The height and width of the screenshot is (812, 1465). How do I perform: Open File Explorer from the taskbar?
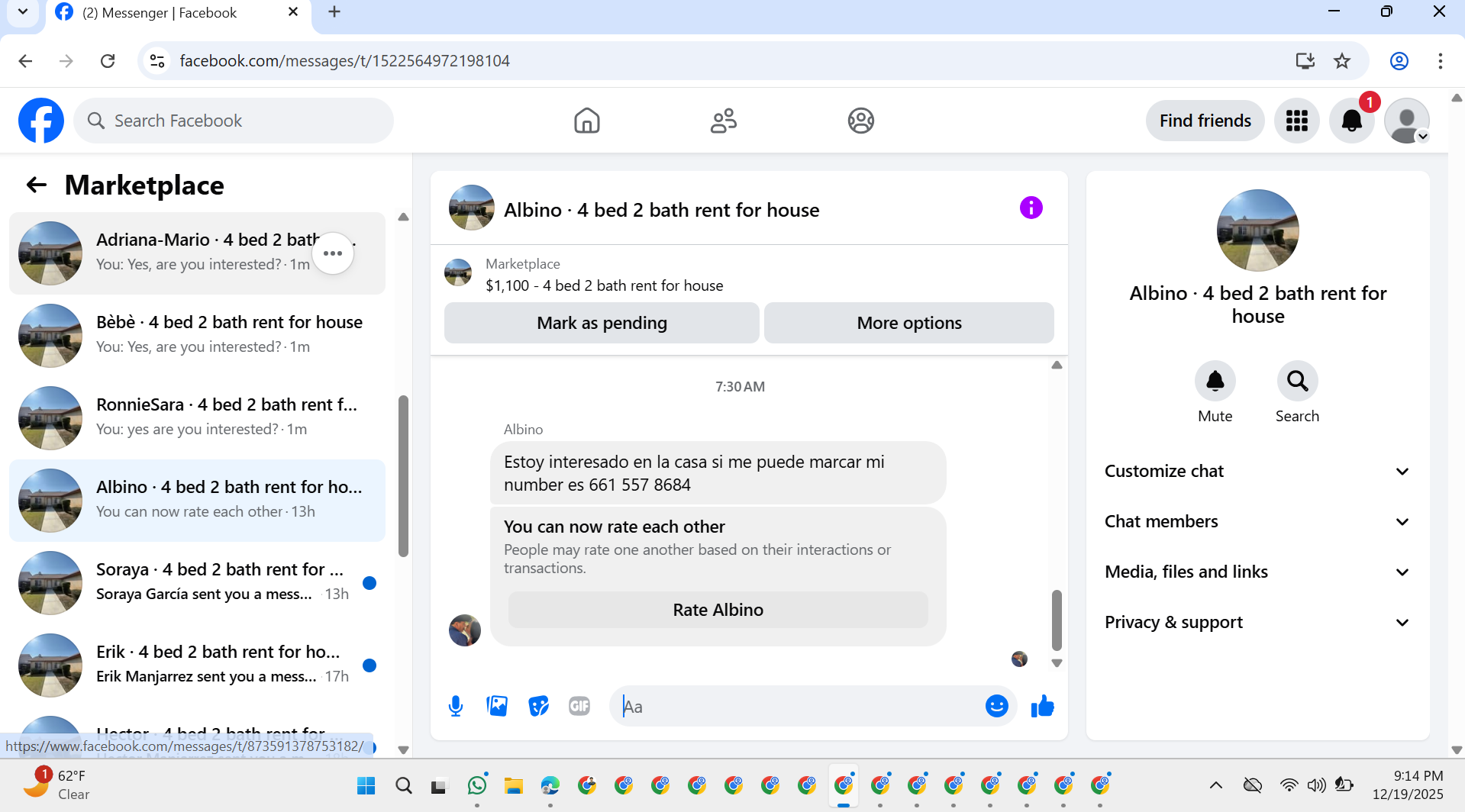click(513, 785)
